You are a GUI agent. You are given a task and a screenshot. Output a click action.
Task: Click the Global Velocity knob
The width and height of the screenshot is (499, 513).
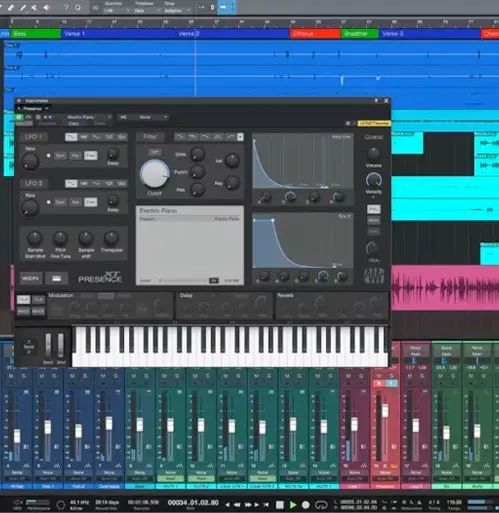[373, 180]
